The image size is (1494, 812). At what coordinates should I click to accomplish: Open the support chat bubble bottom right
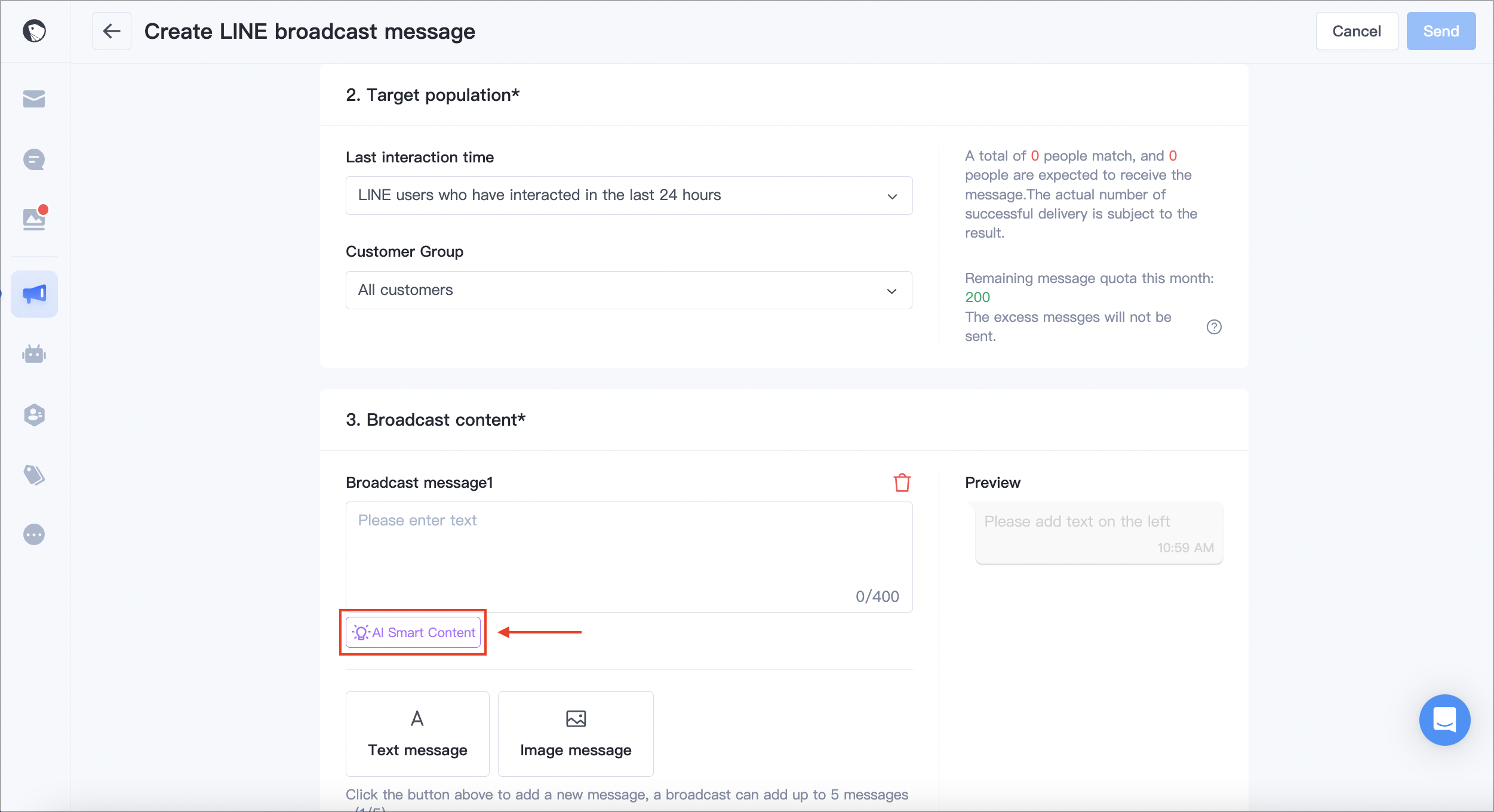pos(1444,720)
